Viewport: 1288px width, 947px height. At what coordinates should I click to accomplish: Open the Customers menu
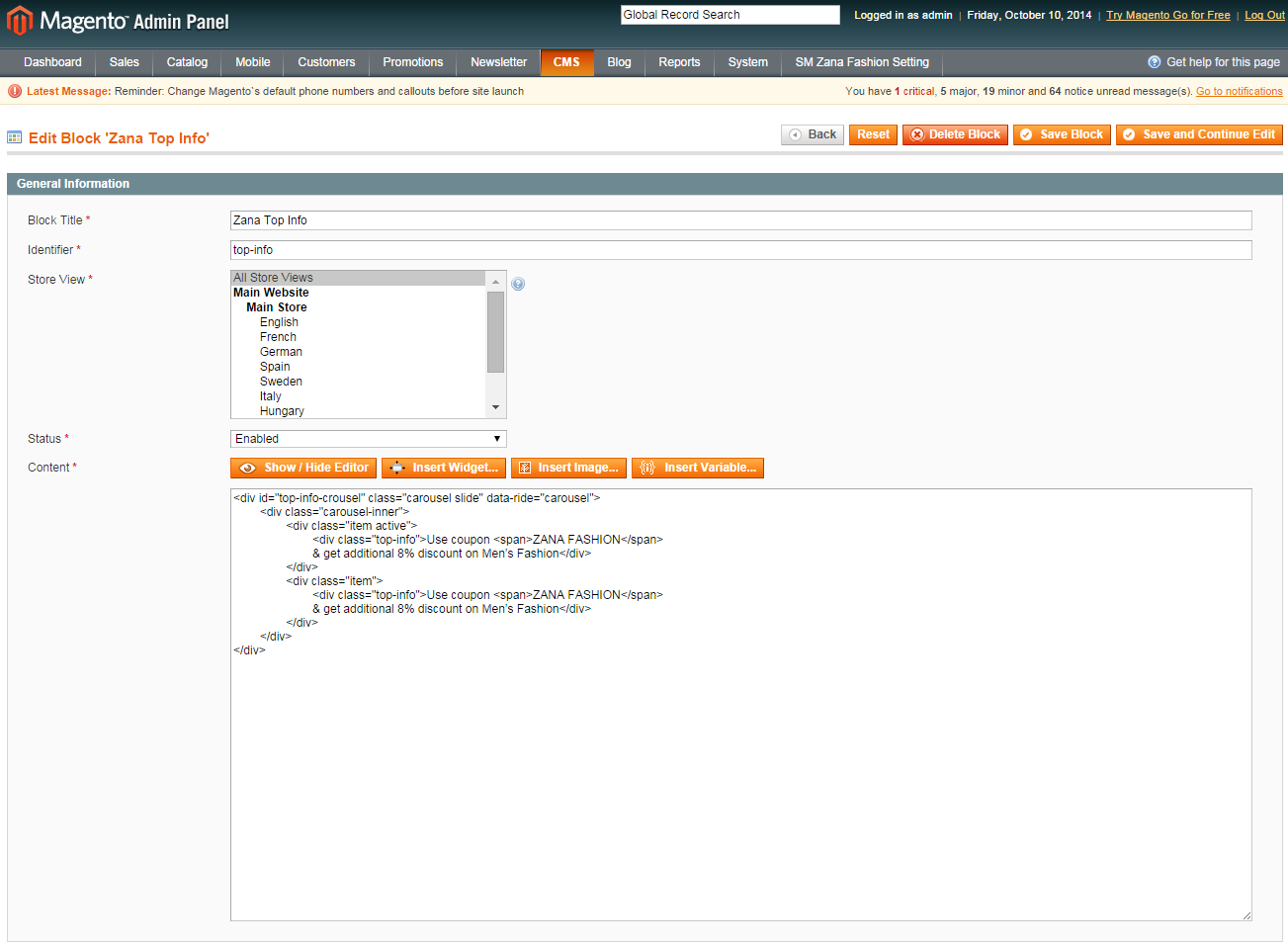point(326,62)
